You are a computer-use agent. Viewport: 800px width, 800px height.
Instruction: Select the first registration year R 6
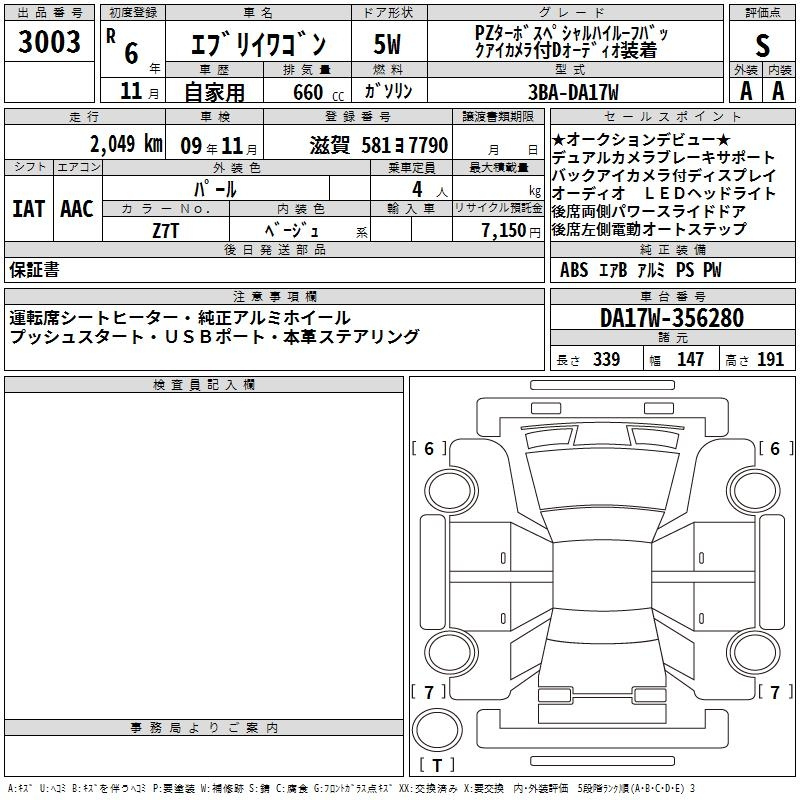123,47
